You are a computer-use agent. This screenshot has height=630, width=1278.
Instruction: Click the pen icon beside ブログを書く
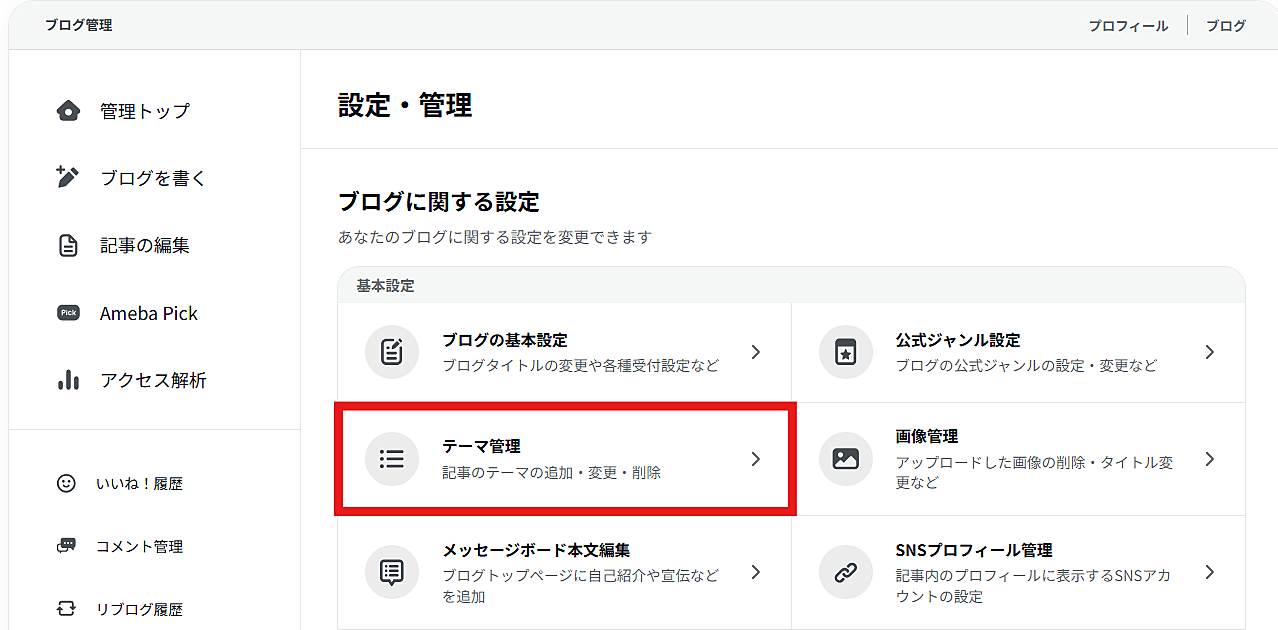coord(67,178)
